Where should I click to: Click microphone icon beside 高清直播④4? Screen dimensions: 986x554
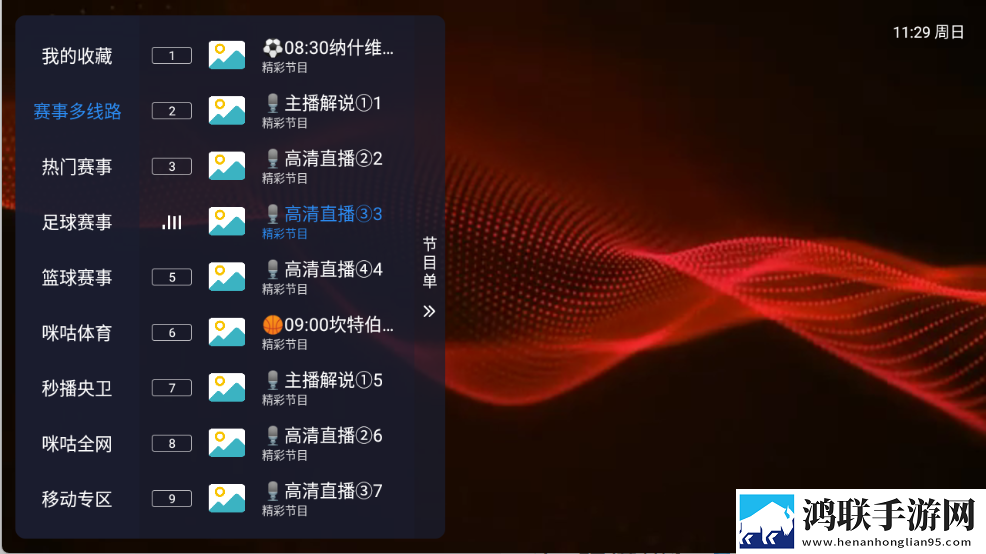click(x=272, y=269)
